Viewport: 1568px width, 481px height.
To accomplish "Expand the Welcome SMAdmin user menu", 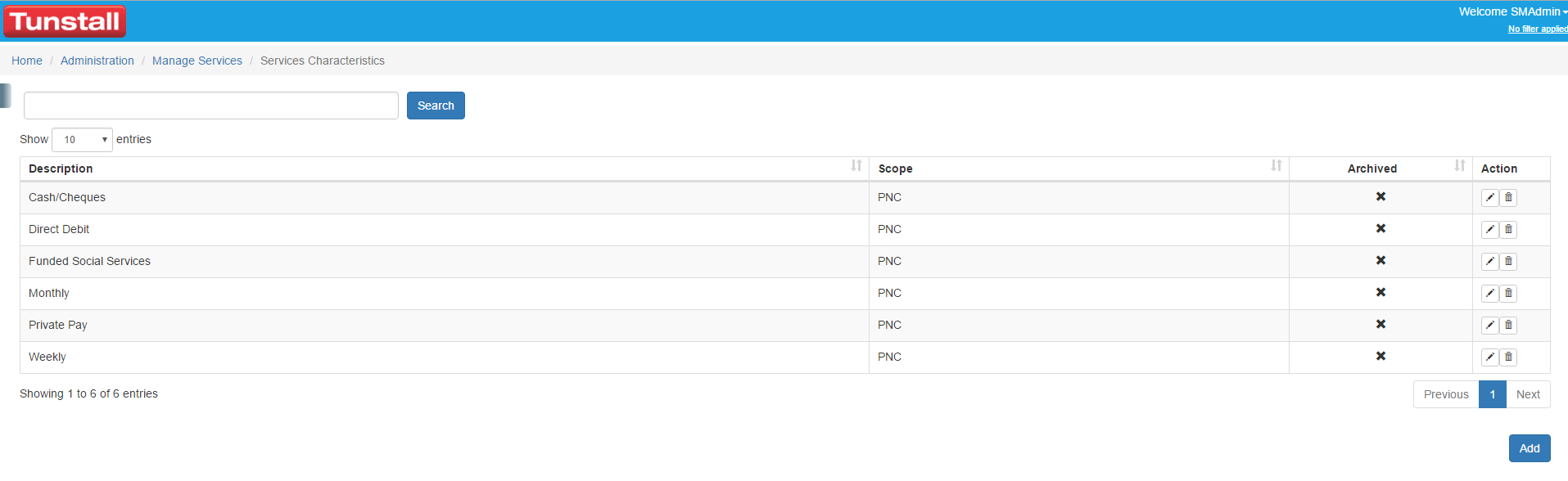I will click(x=1512, y=11).
